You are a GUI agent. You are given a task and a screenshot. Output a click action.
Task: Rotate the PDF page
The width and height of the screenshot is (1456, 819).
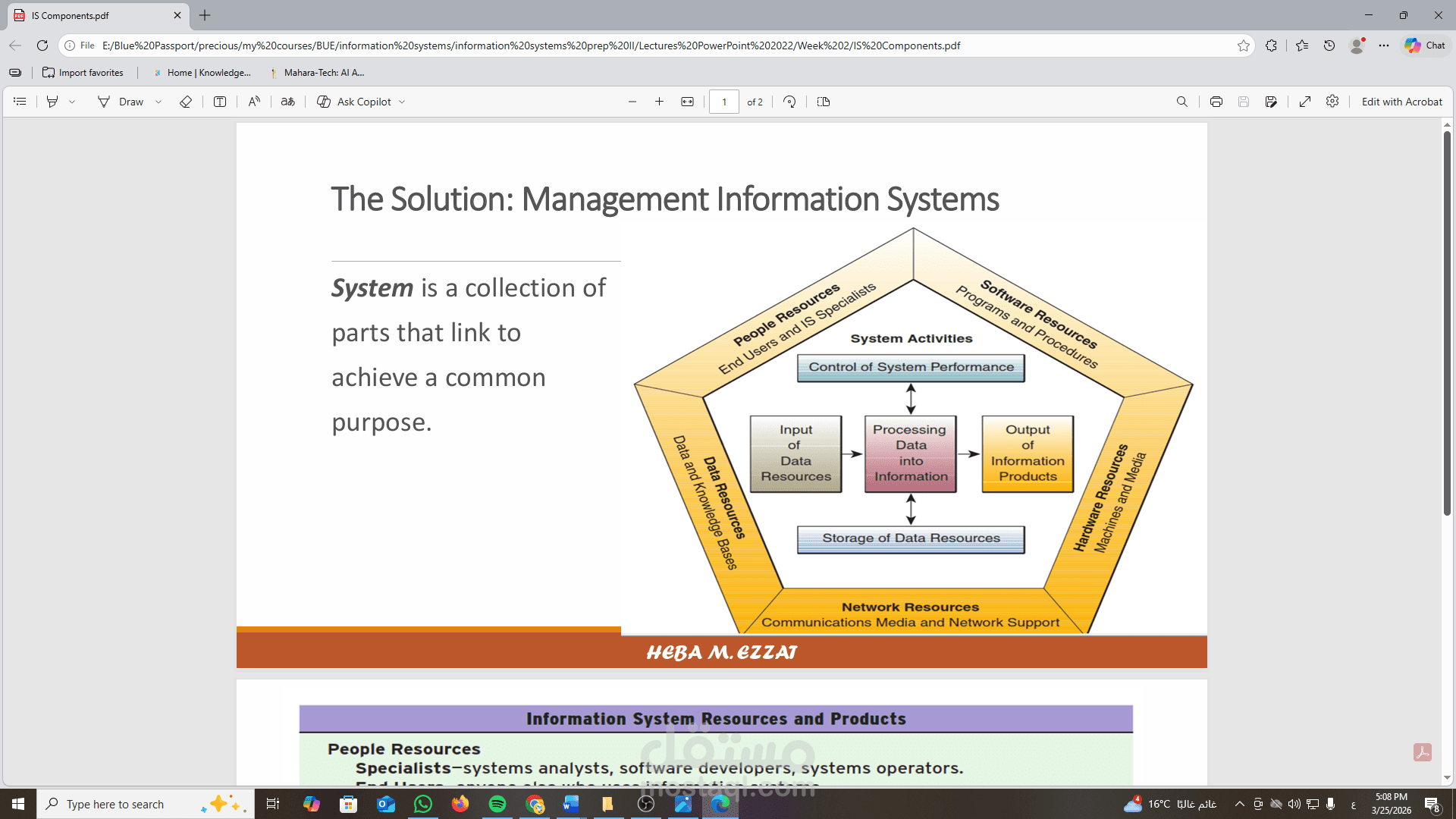tap(789, 102)
